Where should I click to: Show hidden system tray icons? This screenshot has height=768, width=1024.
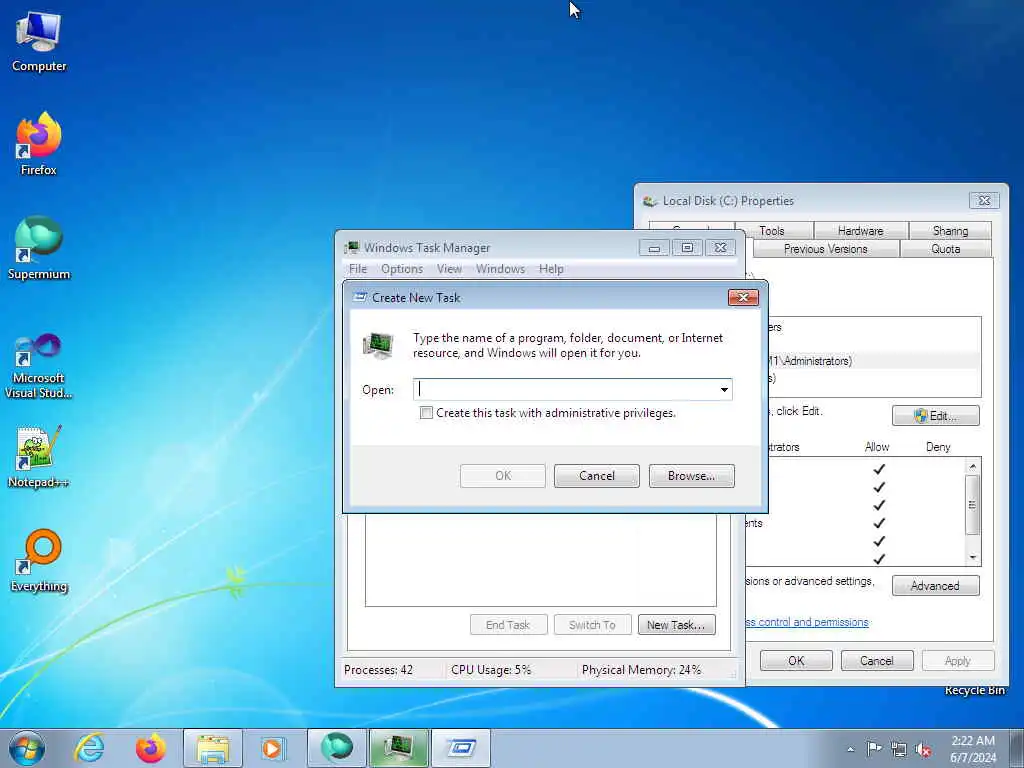coord(850,749)
